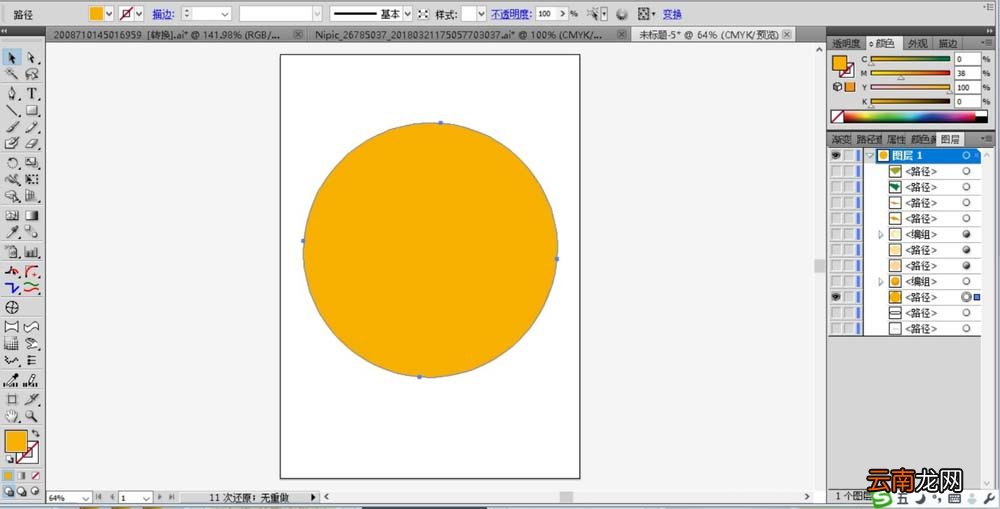Viewport: 1000px width, 509px height.
Task: Click target circle of 图层 1
Action: coord(966,155)
